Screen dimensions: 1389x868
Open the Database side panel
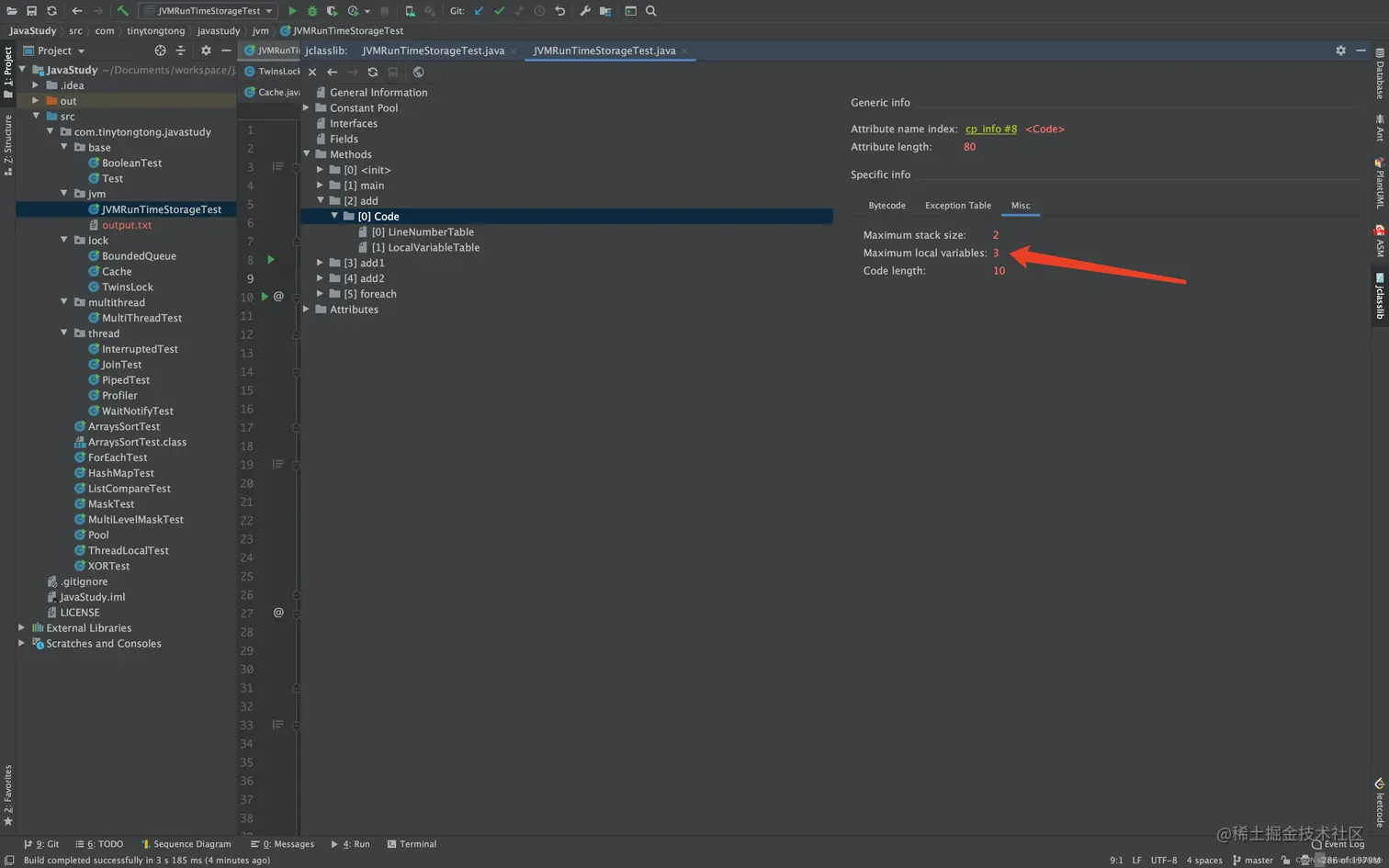(1380, 73)
